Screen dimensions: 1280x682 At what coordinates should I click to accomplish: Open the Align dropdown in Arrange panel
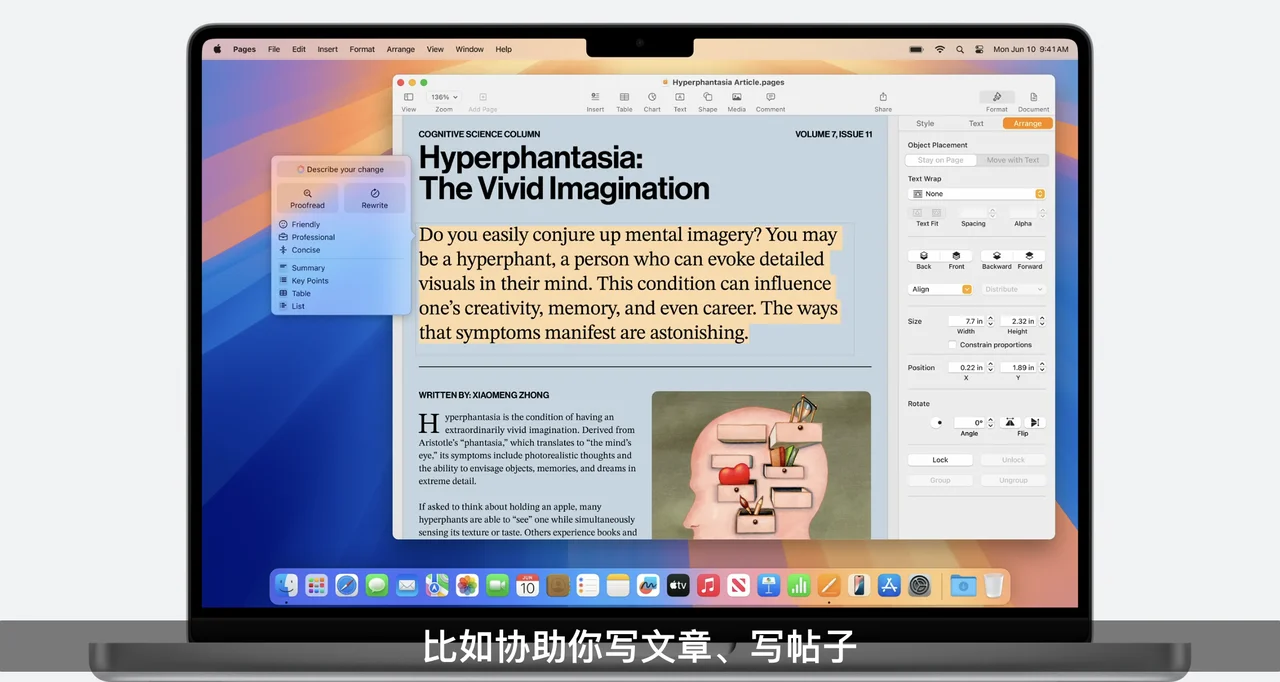point(940,288)
